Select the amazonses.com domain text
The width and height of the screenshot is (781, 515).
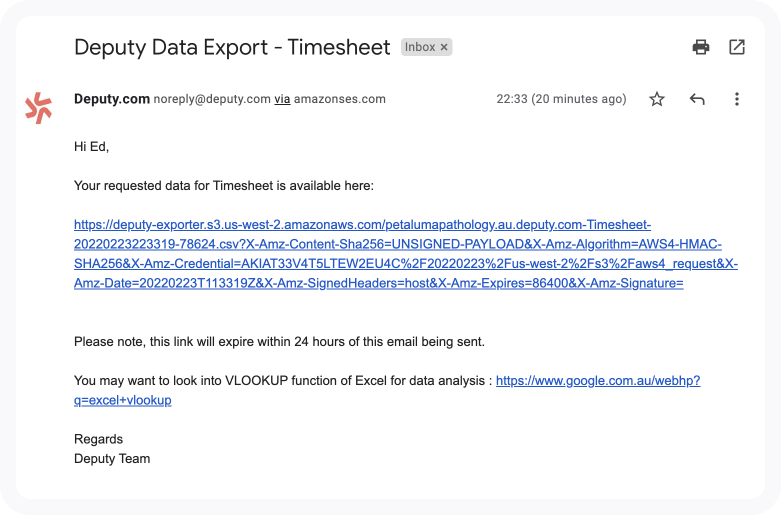point(340,99)
